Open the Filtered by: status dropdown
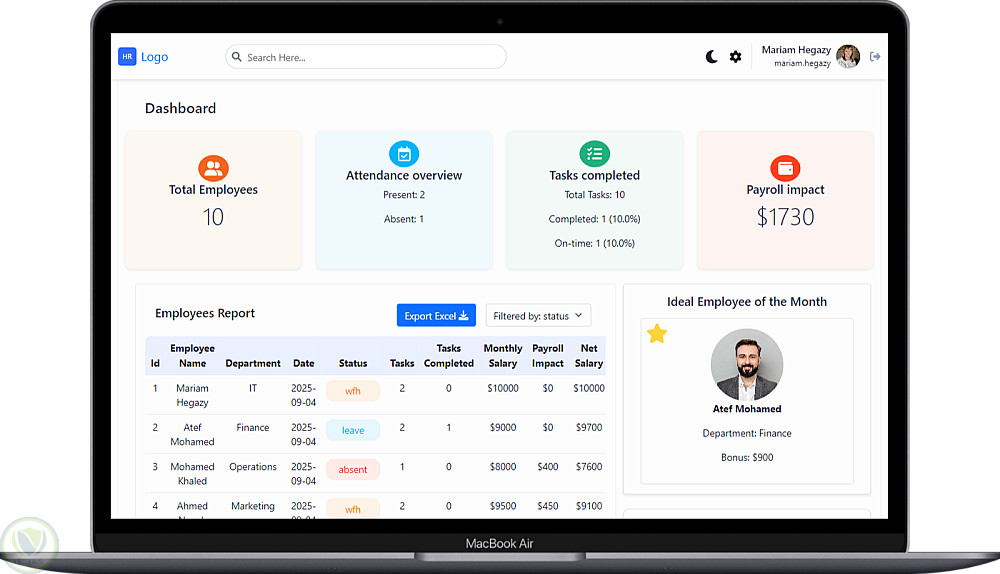Image resolution: width=1000 pixels, height=574 pixels. 538,316
